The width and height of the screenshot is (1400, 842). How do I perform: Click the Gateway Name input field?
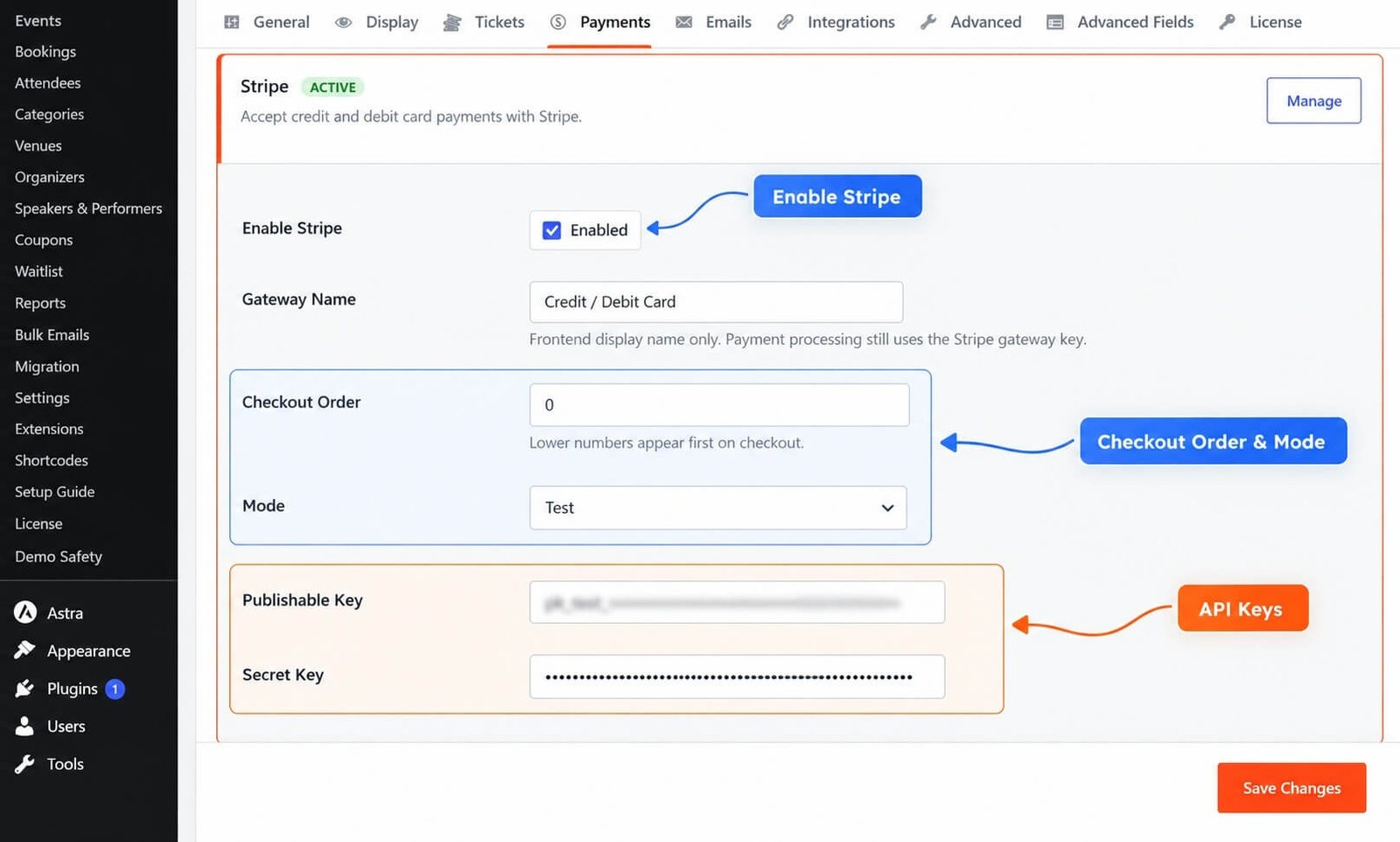[716, 302]
